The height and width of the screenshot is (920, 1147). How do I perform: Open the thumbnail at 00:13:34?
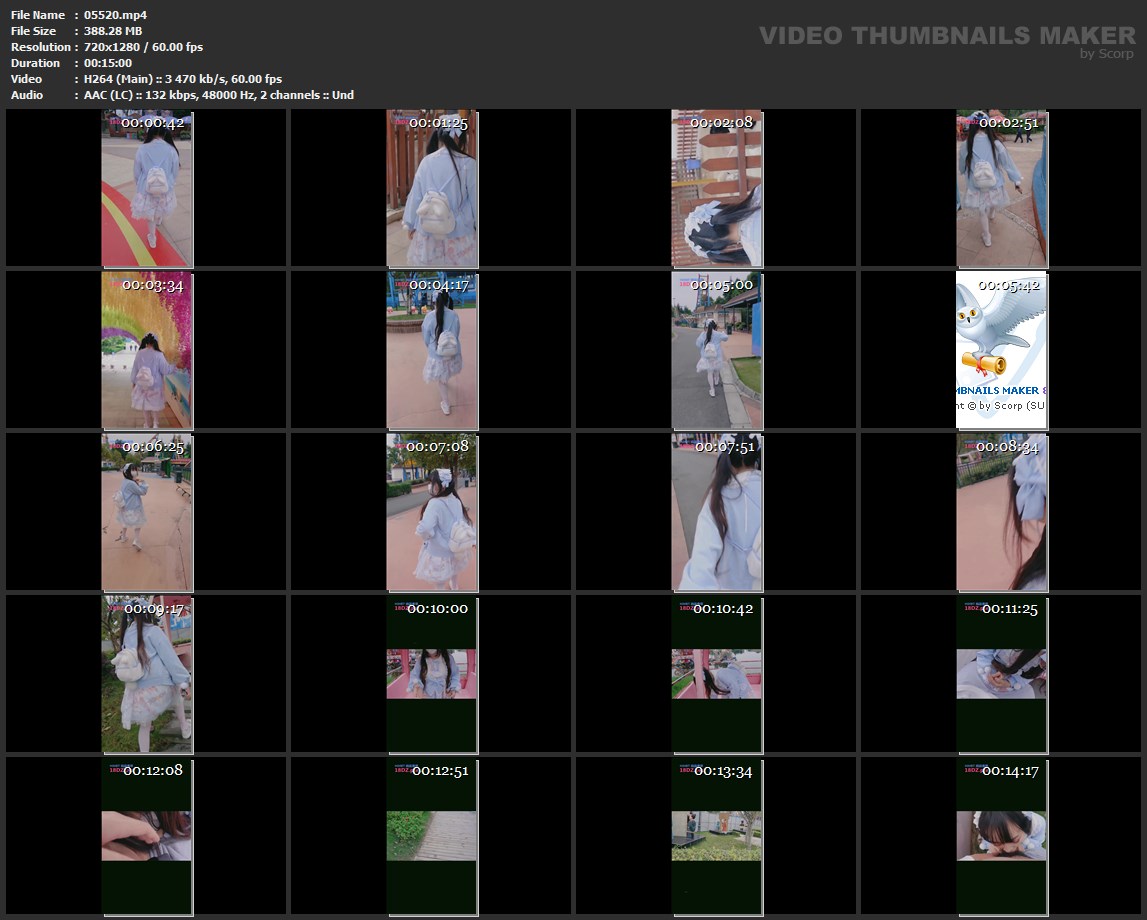(716, 836)
